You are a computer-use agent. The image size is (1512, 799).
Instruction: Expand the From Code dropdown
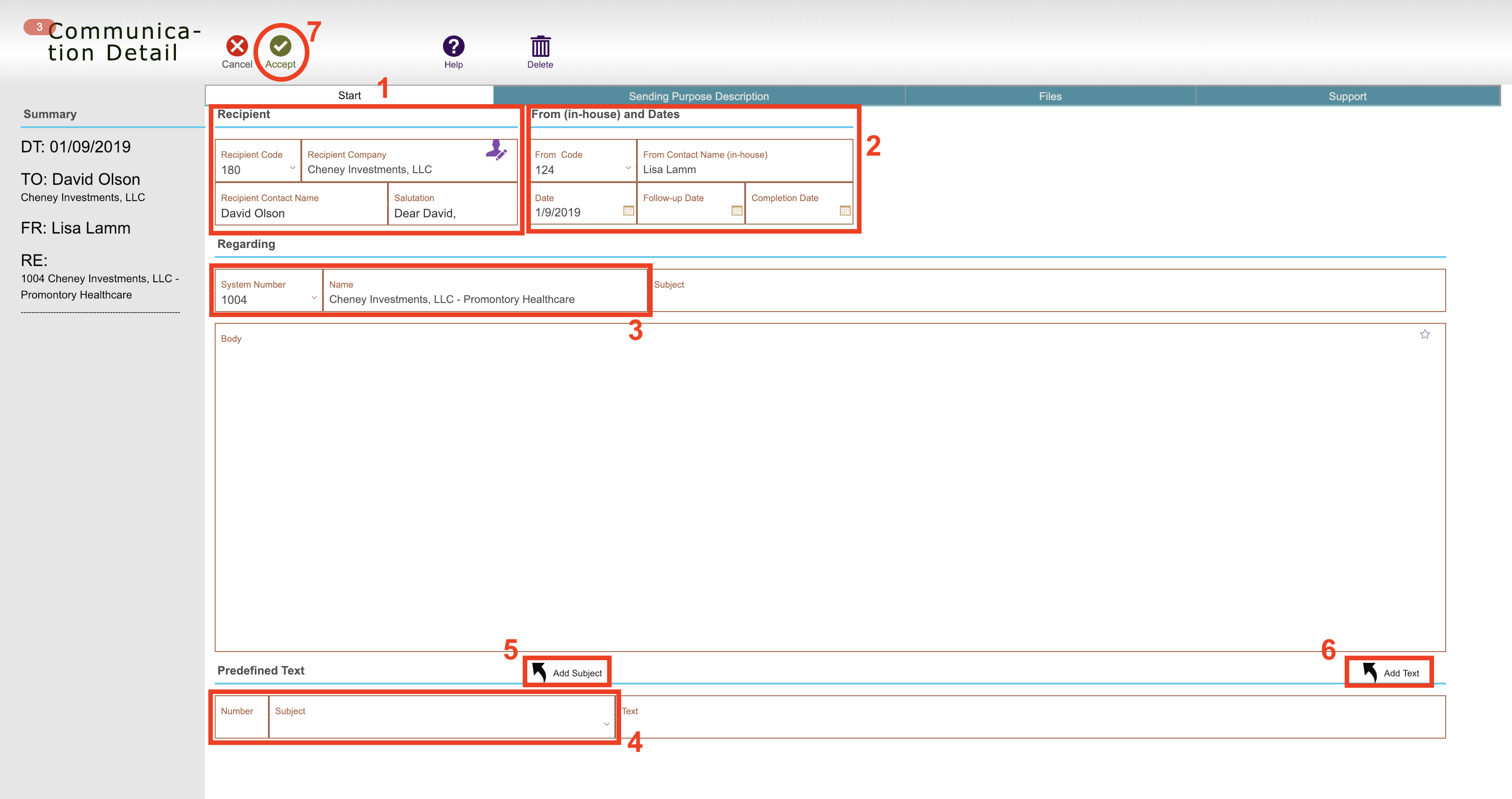[x=628, y=168]
